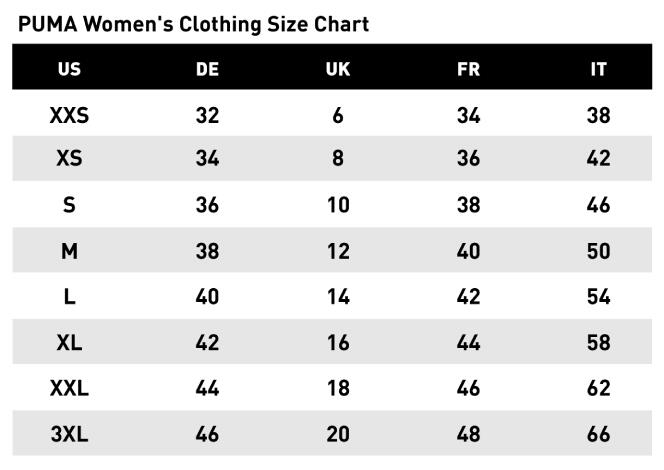Viewport: 664px width, 470px height.
Task: Click the L size row label
Action: [69, 297]
